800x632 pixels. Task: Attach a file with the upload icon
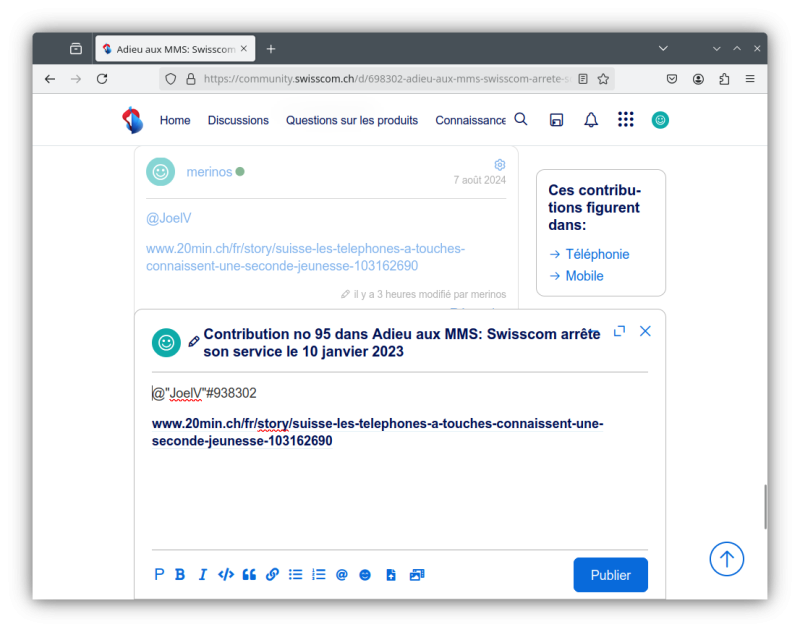[x=391, y=575]
